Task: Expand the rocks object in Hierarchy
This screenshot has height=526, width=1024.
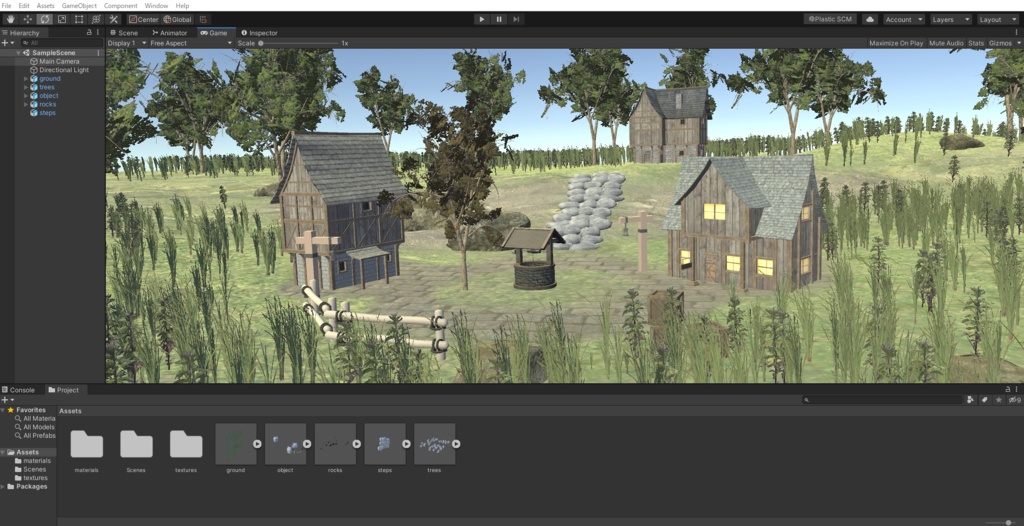Action: click(x=26, y=104)
